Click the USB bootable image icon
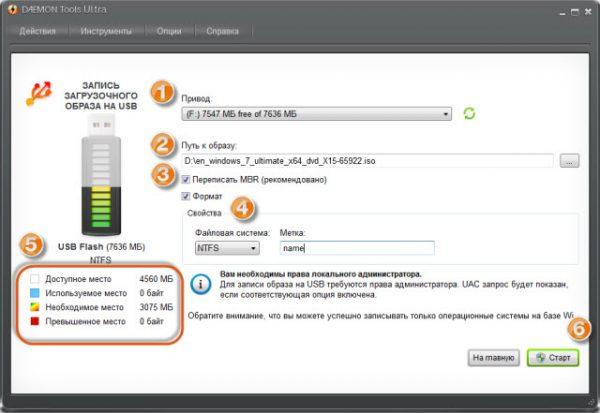The width and height of the screenshot is (600, 413). tap(39, 93)
